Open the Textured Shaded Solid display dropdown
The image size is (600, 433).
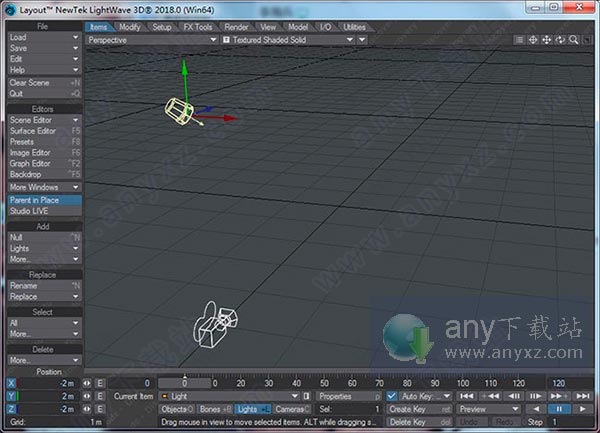tap(288, 40)
